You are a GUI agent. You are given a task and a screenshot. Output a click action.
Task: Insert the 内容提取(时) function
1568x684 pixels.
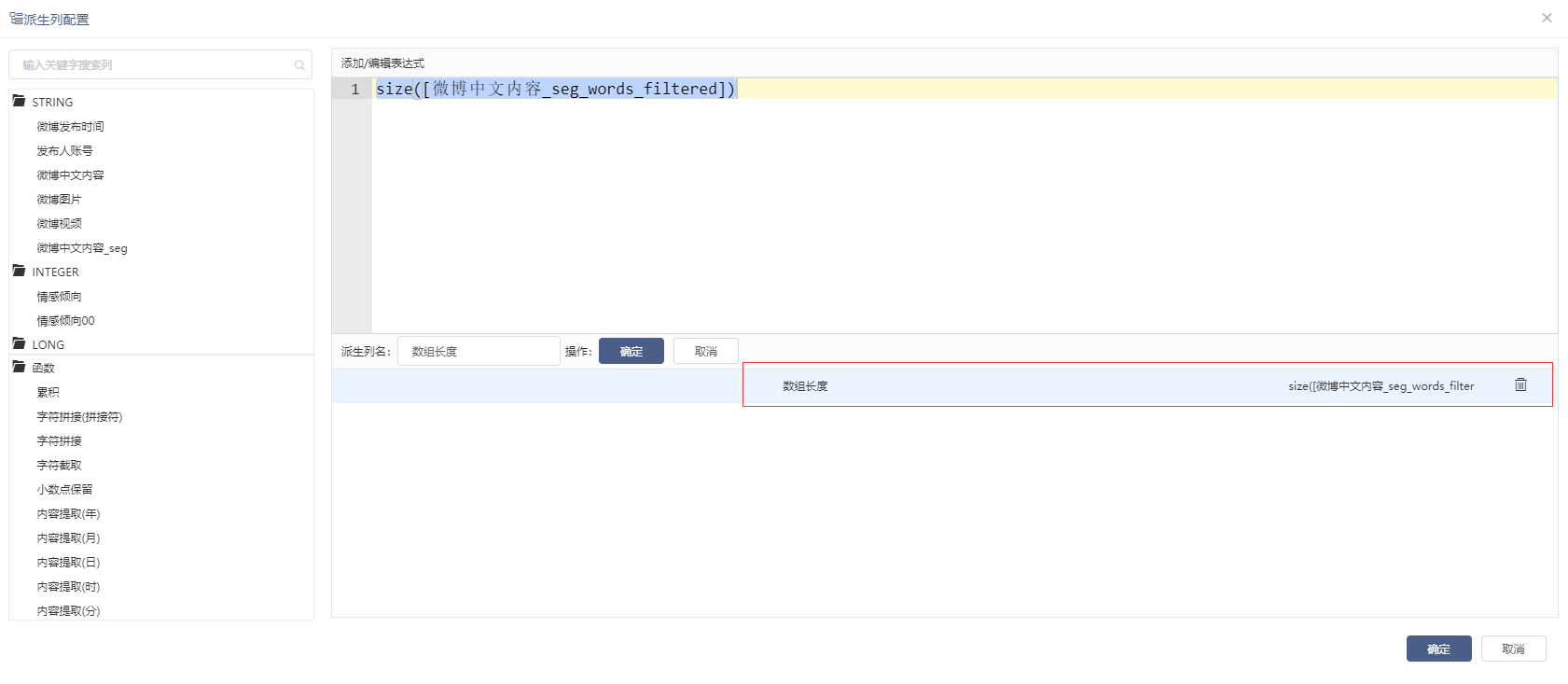click(68, 586)
